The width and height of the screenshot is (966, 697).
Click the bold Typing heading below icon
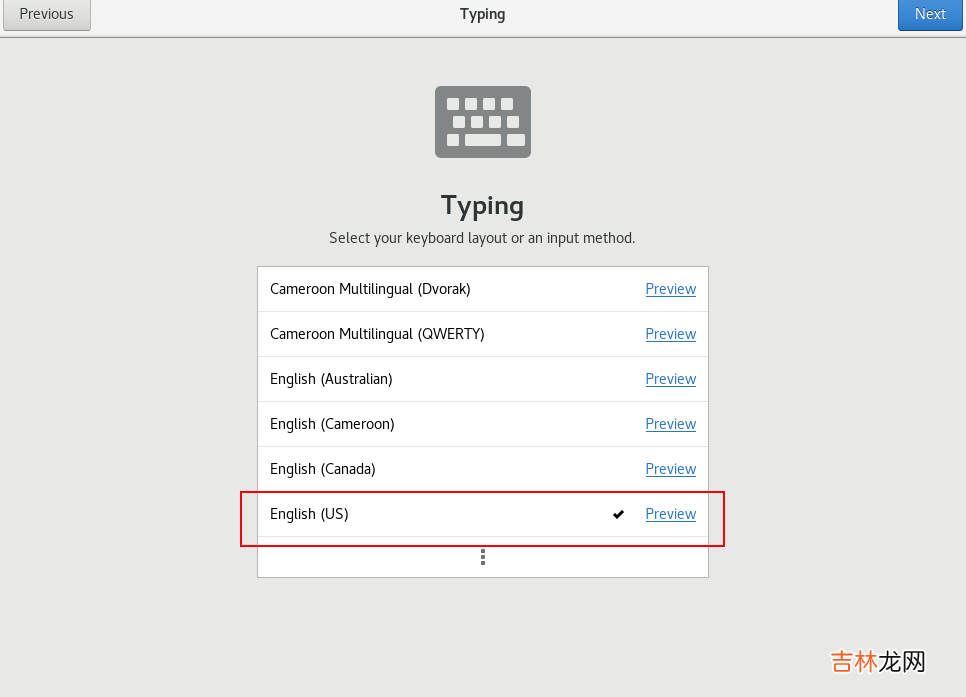point(482,205)
